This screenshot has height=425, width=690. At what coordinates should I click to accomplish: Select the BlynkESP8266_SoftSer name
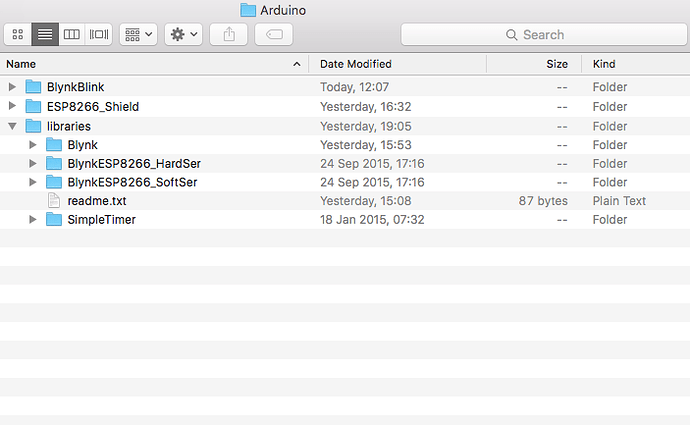(132, 182)
